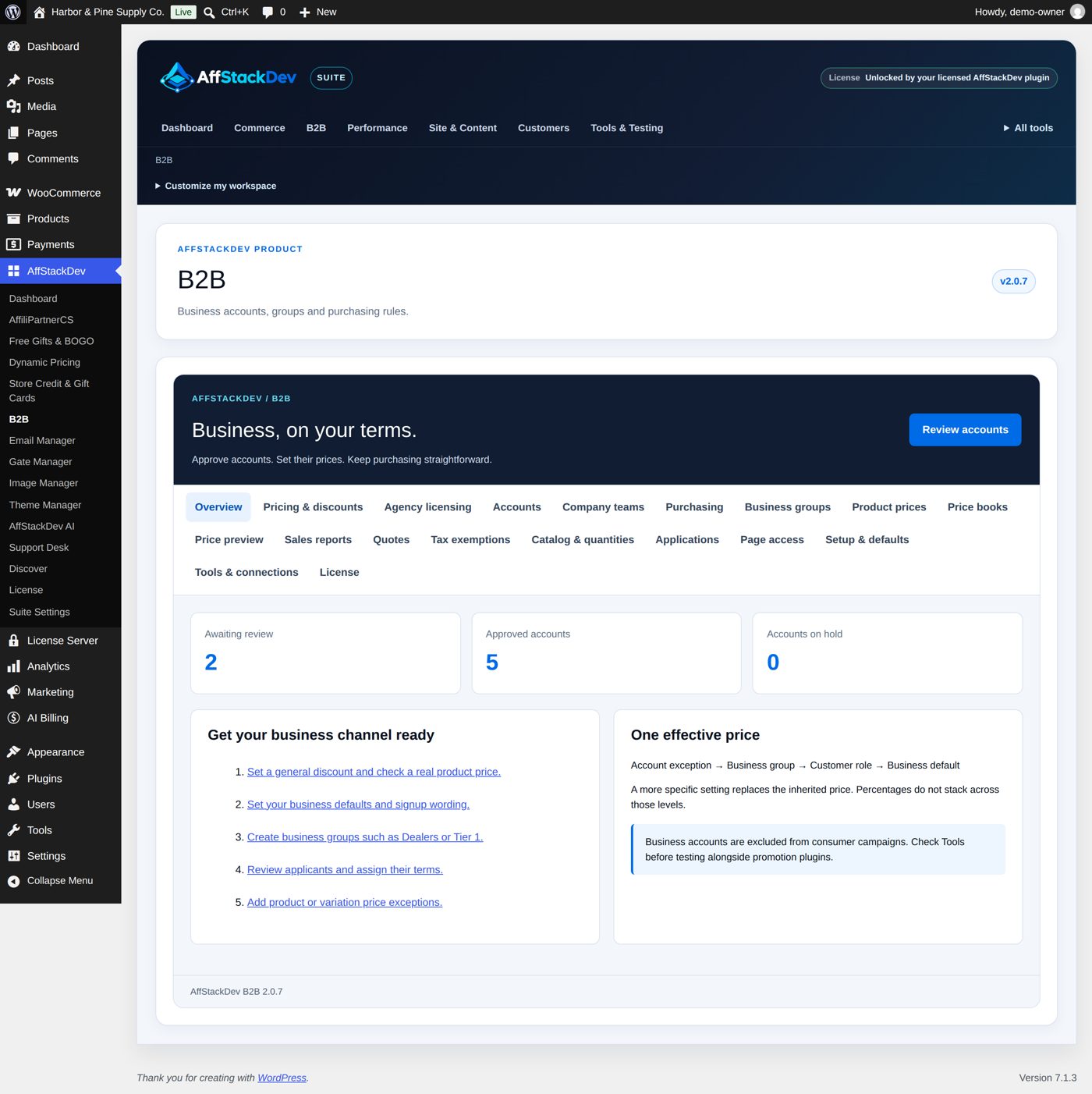Click the AffStackDev logo in the header

(228, 77)
